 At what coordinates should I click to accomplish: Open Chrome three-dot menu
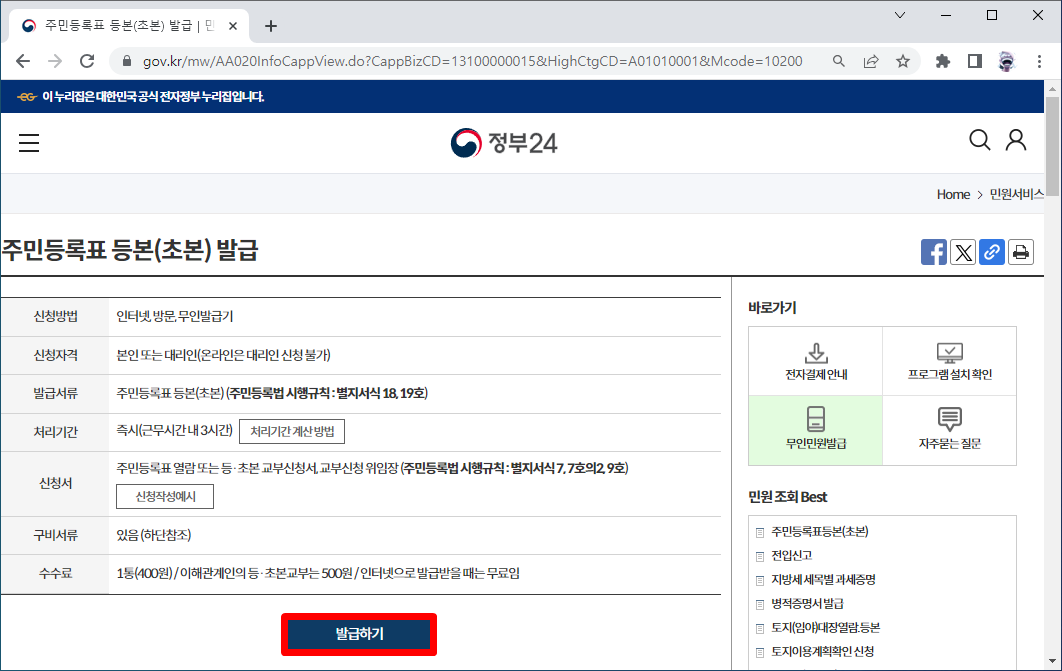(1039, 62)
